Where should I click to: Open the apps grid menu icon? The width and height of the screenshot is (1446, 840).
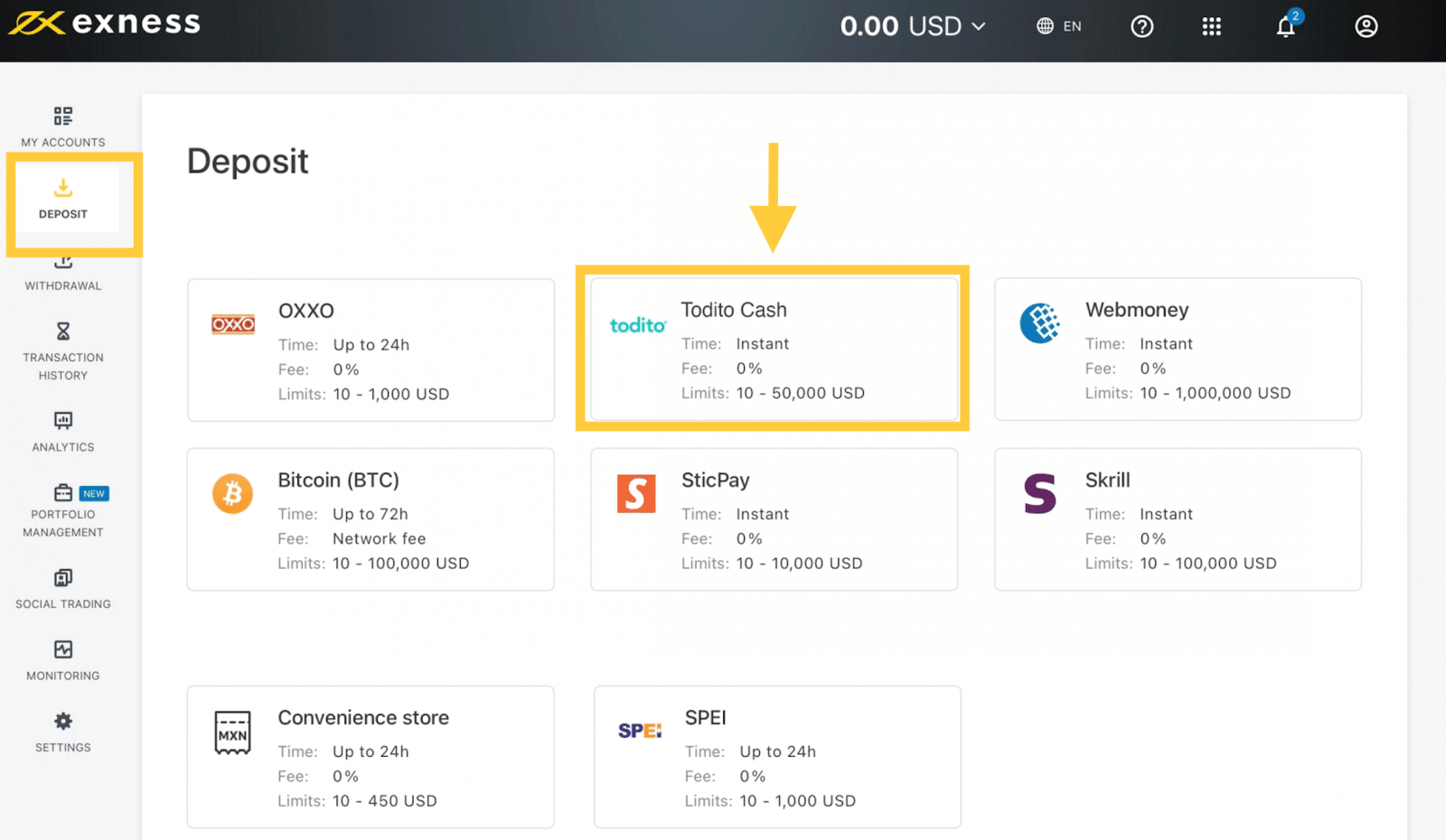tap(1212, 26)
